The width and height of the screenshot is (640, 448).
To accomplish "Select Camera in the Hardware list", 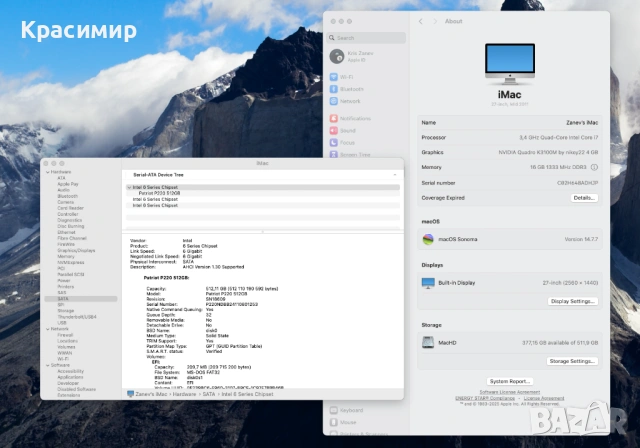I will point(65,202).
